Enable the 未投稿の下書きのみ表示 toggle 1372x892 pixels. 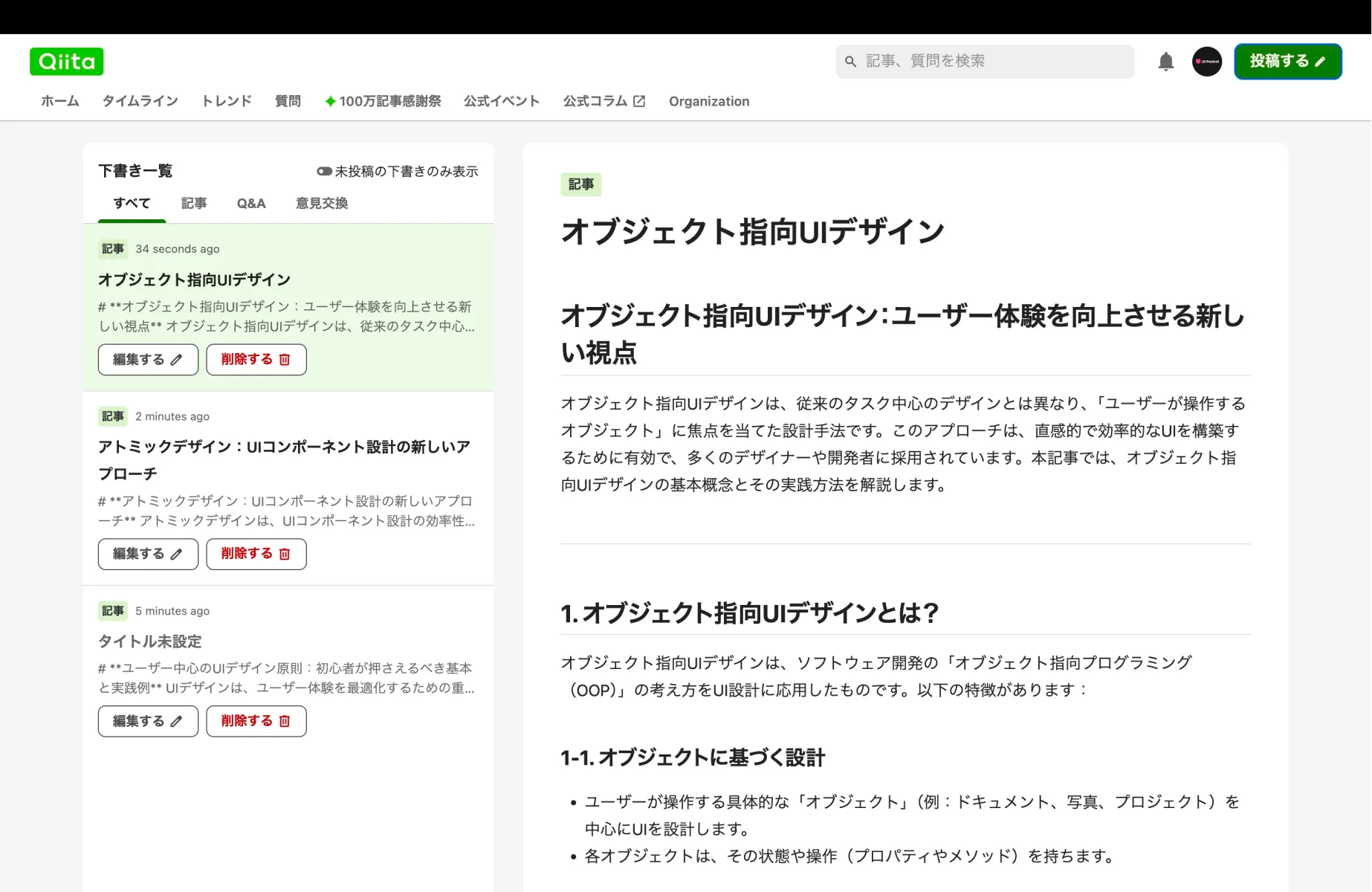point(324,170)
